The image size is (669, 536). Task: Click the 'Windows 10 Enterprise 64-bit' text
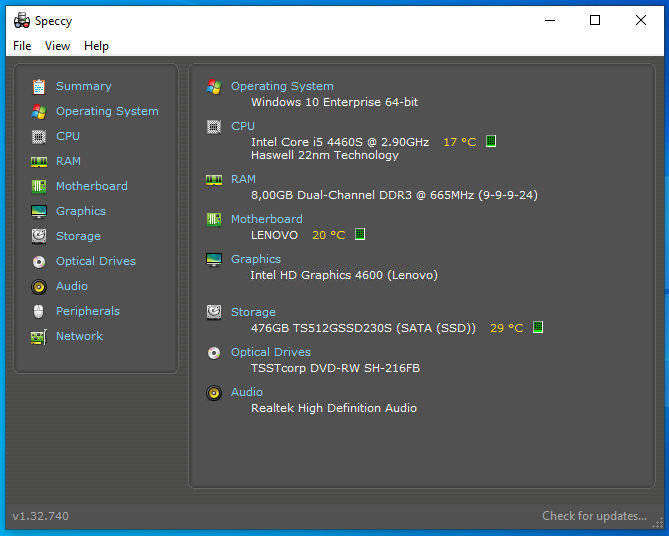point(334,102)
